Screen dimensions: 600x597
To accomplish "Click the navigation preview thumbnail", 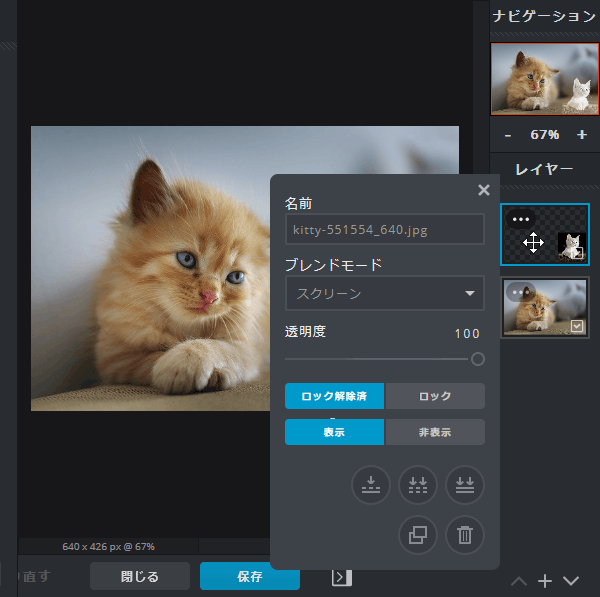I will 545,79.
